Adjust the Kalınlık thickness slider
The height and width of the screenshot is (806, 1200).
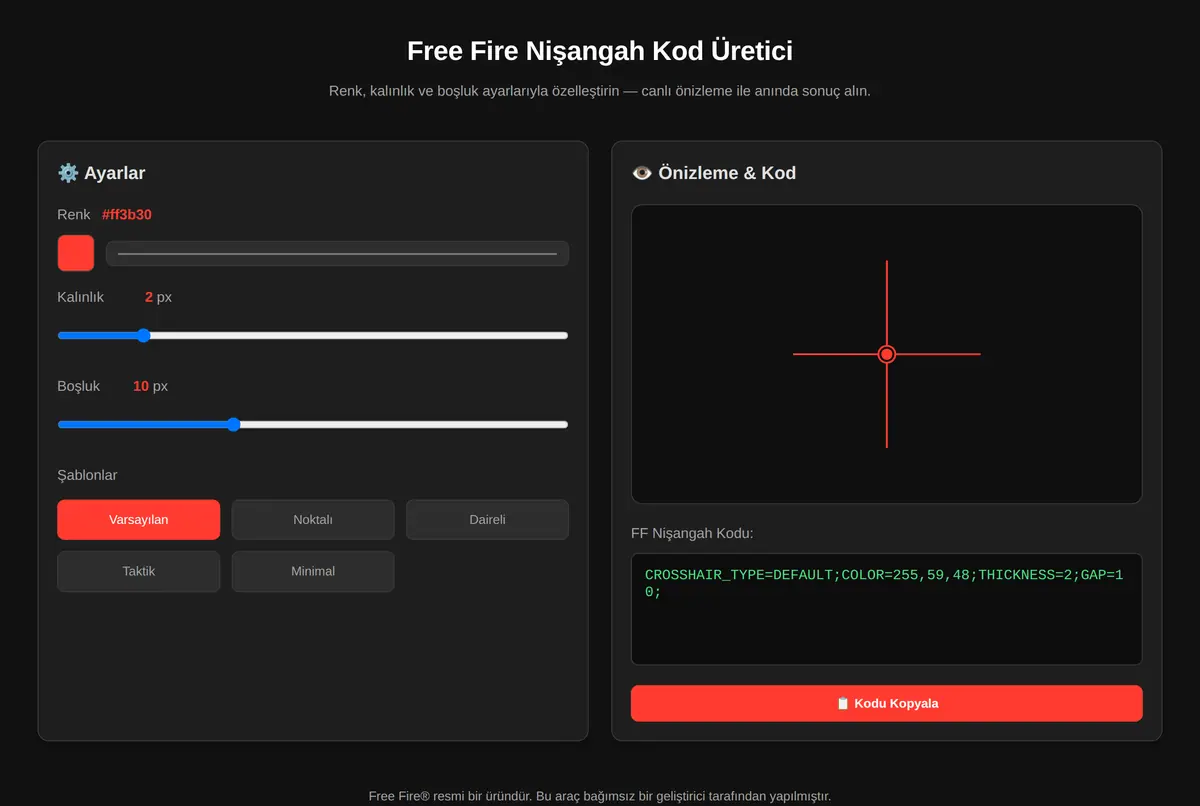pyautogui.click(x=313, y=335)
